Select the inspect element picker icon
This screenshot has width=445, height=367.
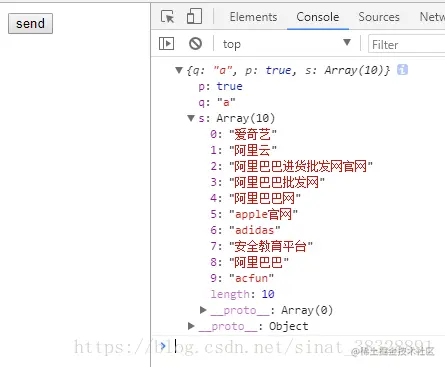167,17
